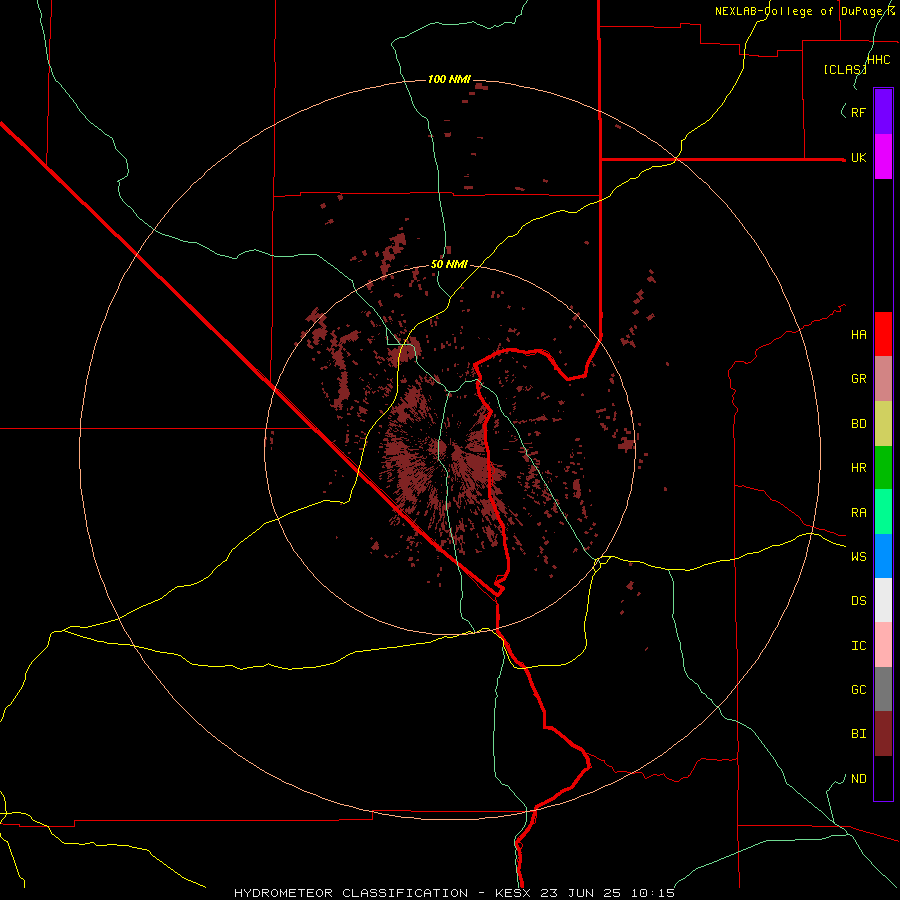Viewport: 900px width, 900px height.
Task: Click the BI legend label
Action: click(859, 734)
